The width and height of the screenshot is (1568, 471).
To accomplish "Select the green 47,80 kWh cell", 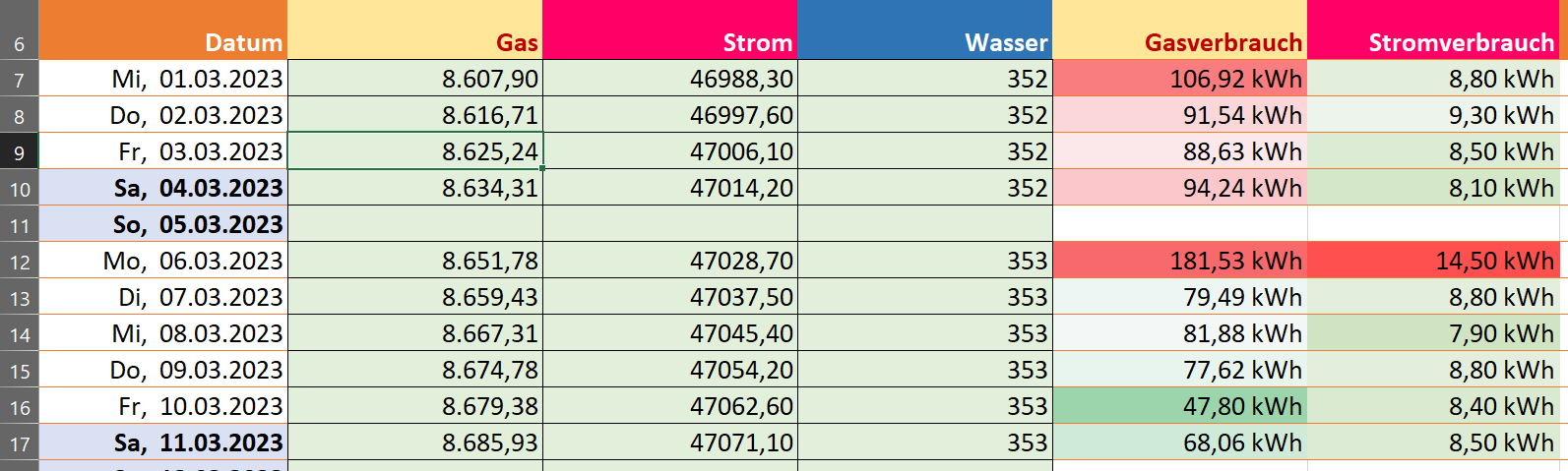I will 1179,406.
